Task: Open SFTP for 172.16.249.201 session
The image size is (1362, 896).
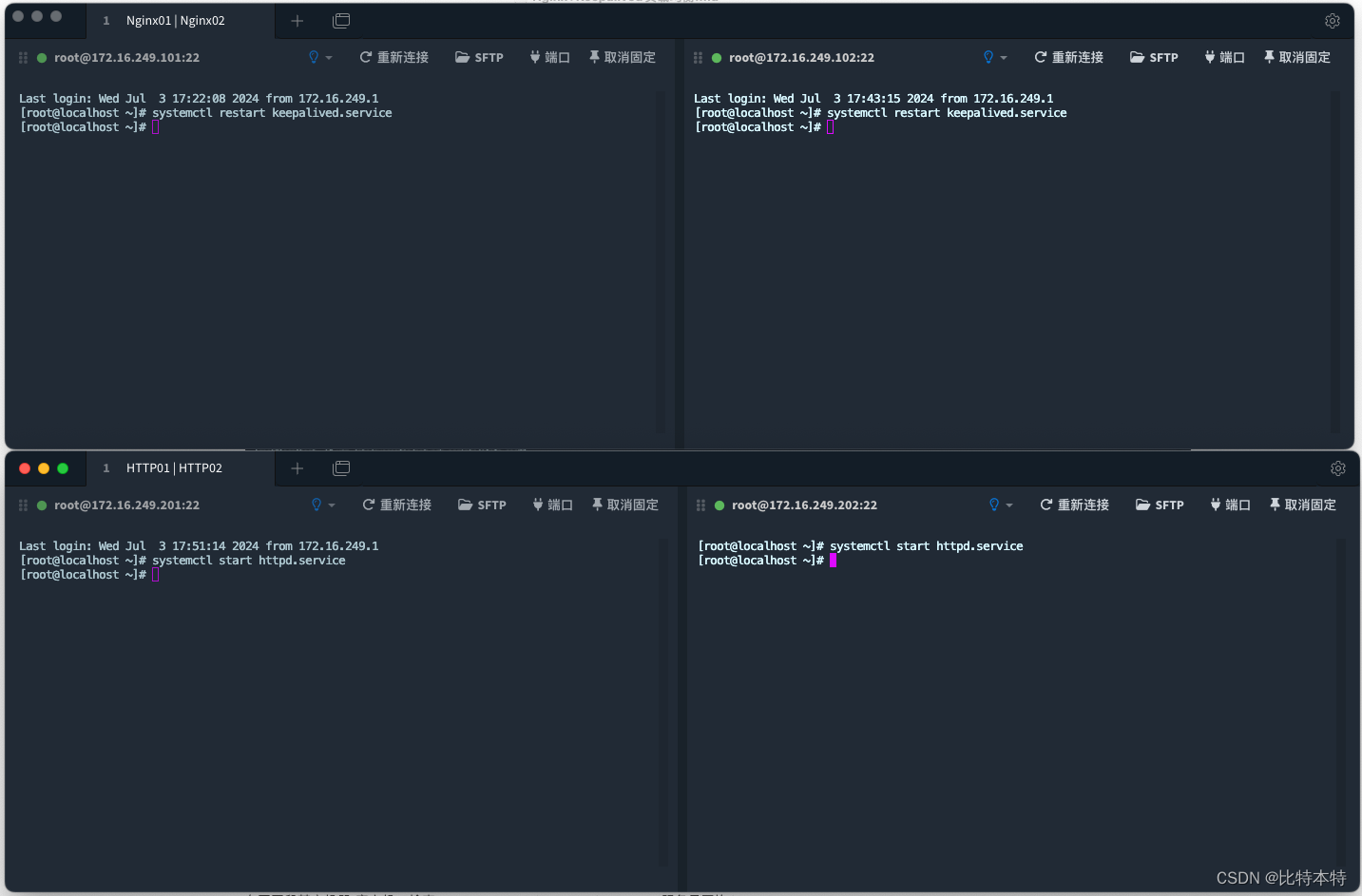Action: [482, 505]
